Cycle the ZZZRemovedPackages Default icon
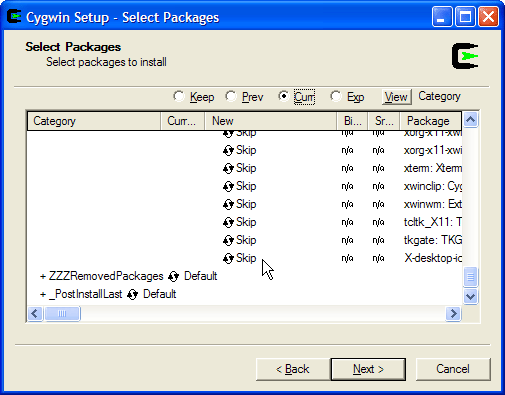 pyautogui.click(x=173, y=277)
